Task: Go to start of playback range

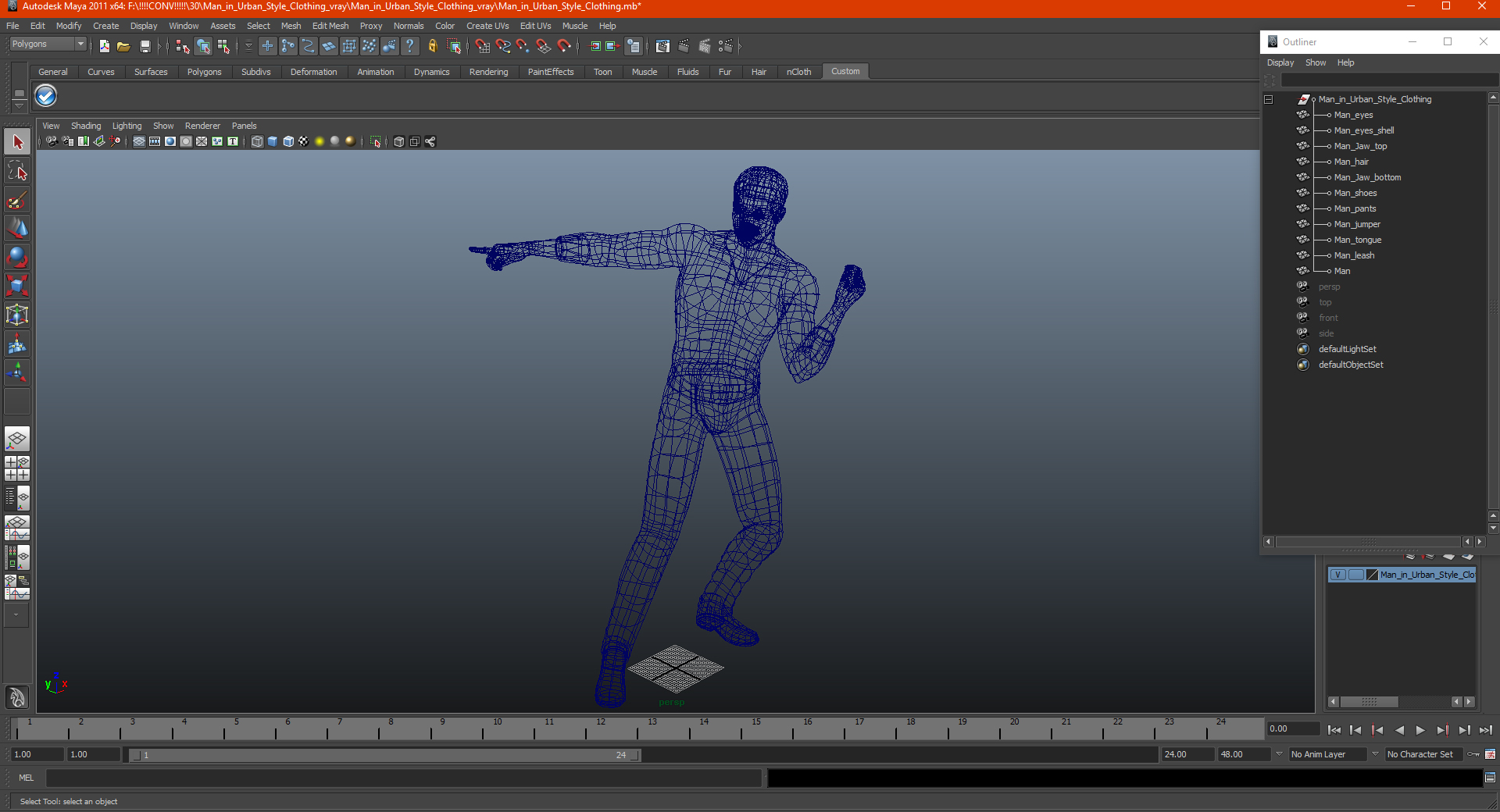Action: pyautogui.click(x=1334, y=730)
